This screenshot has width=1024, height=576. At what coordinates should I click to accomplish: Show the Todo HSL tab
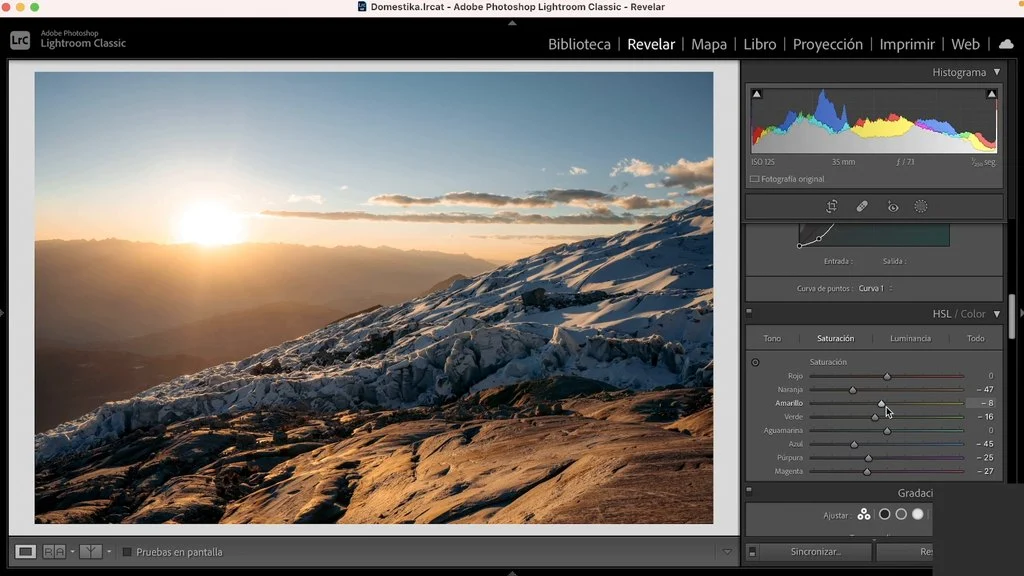click(976, 338)
